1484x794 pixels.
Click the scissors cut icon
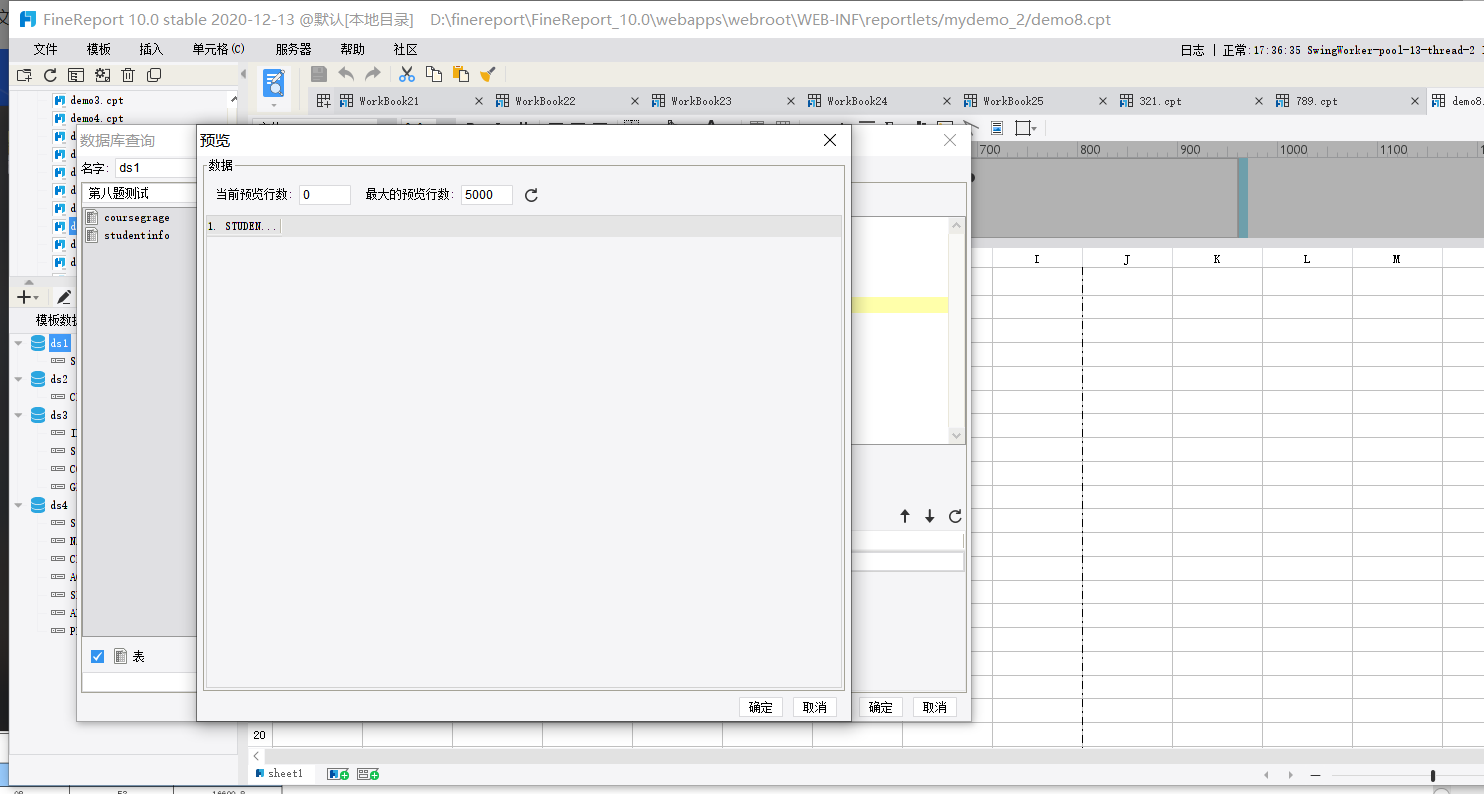(x=407, y=74)
